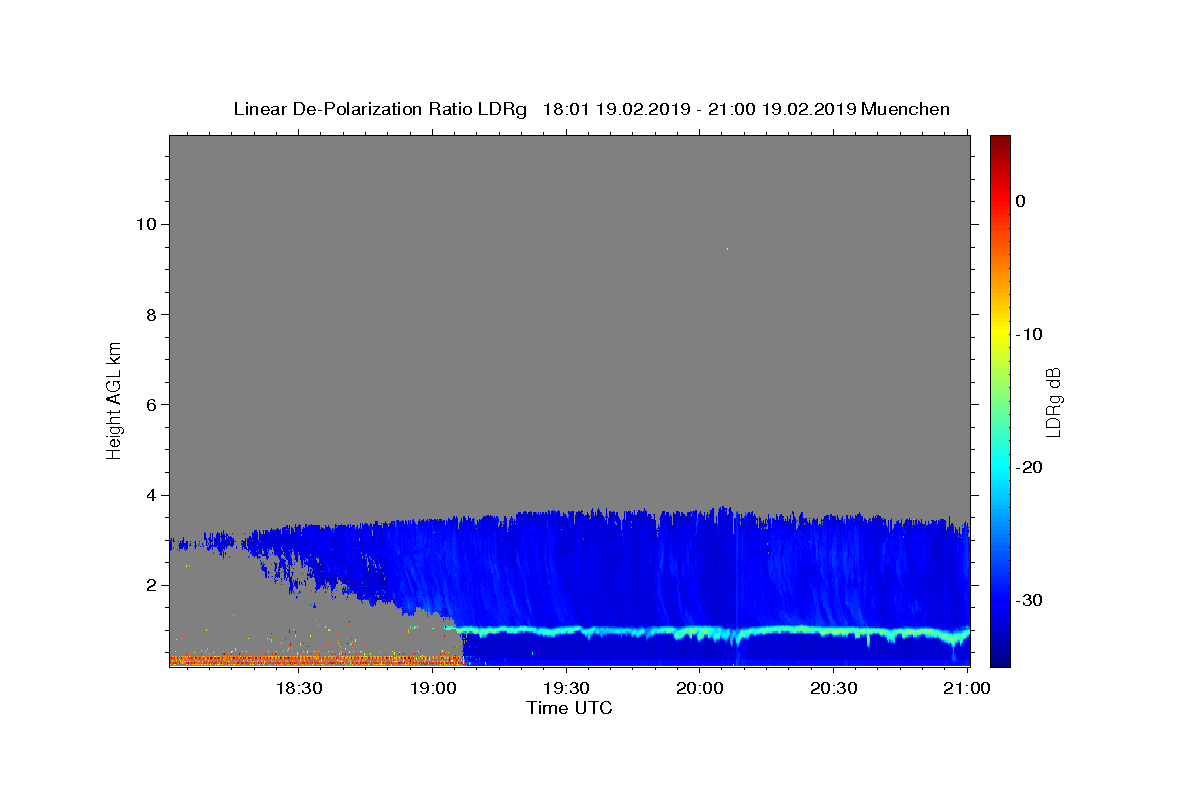Screen dimensions: 1200x800
Task: Click the height tick label 8
Action: click(x=151, y=315)
